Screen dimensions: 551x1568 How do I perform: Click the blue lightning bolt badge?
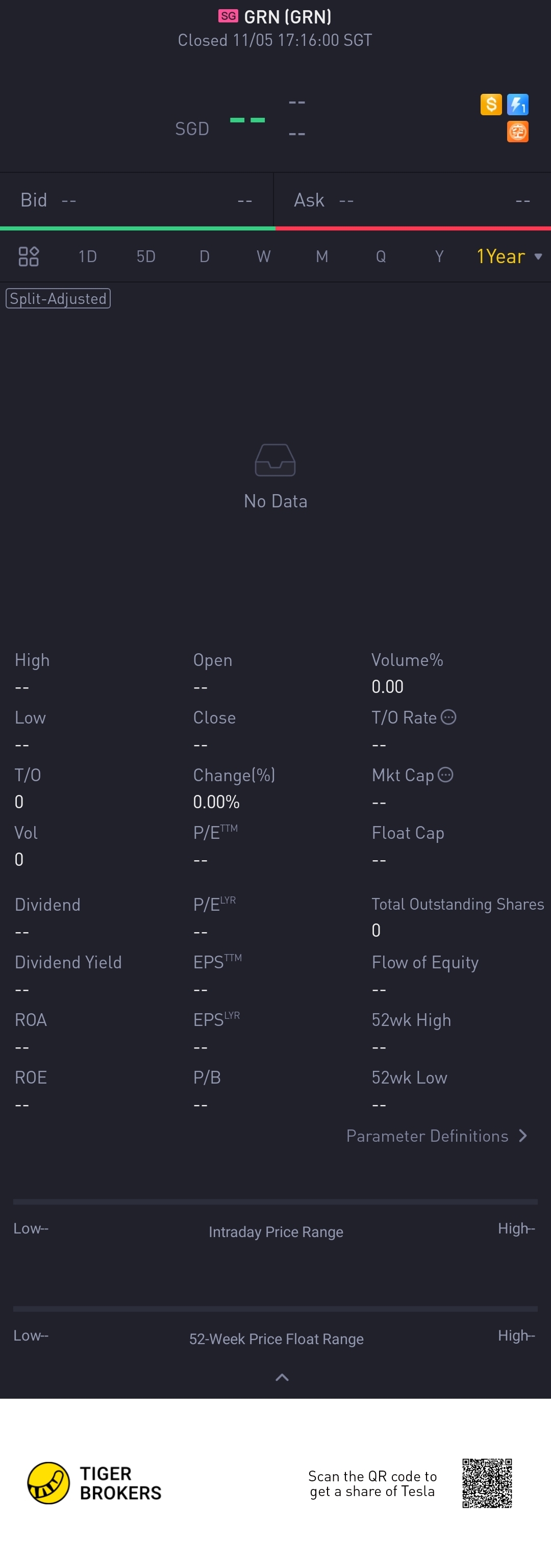[x=517, y=105]
